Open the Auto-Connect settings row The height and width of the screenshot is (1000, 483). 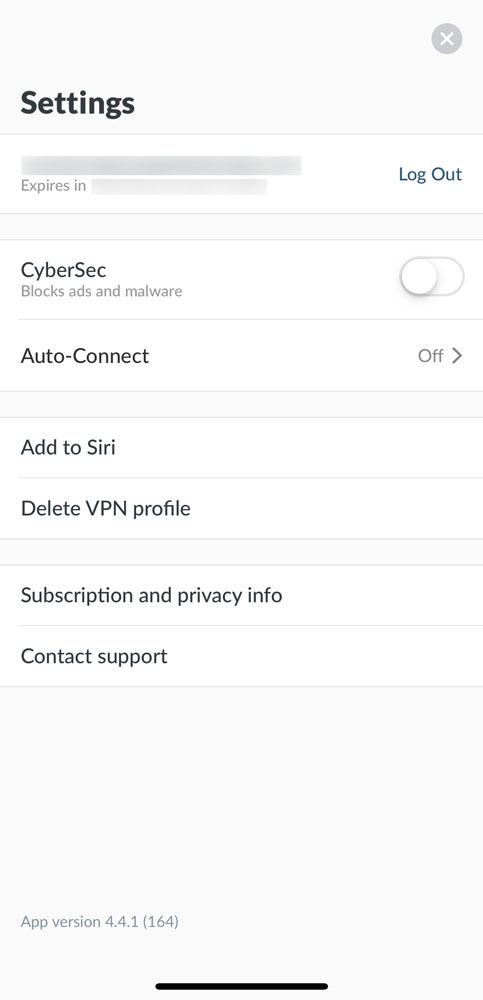241,355
